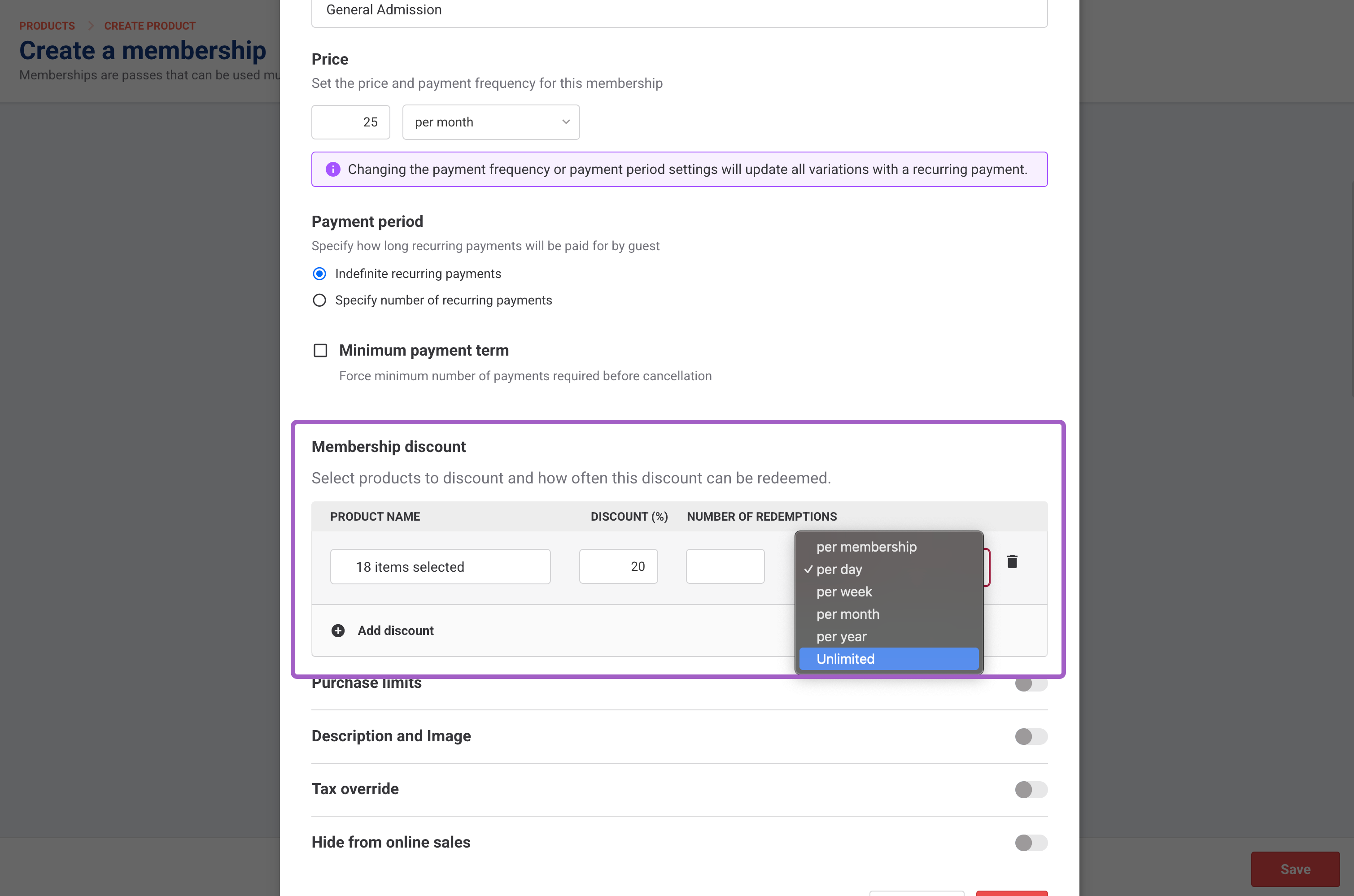
Task: Click the plus icon beside Add discount
Action: tap(338, 630)
